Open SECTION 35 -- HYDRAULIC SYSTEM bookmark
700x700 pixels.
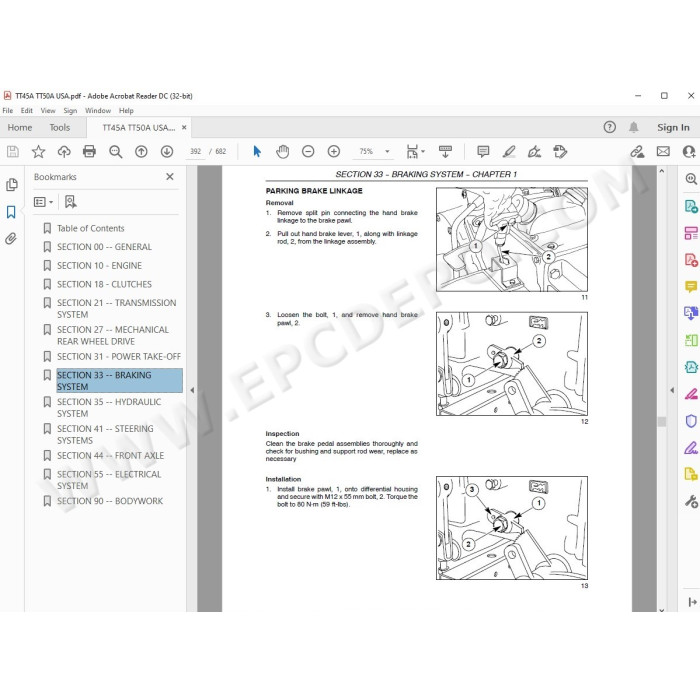pos(109,408)
